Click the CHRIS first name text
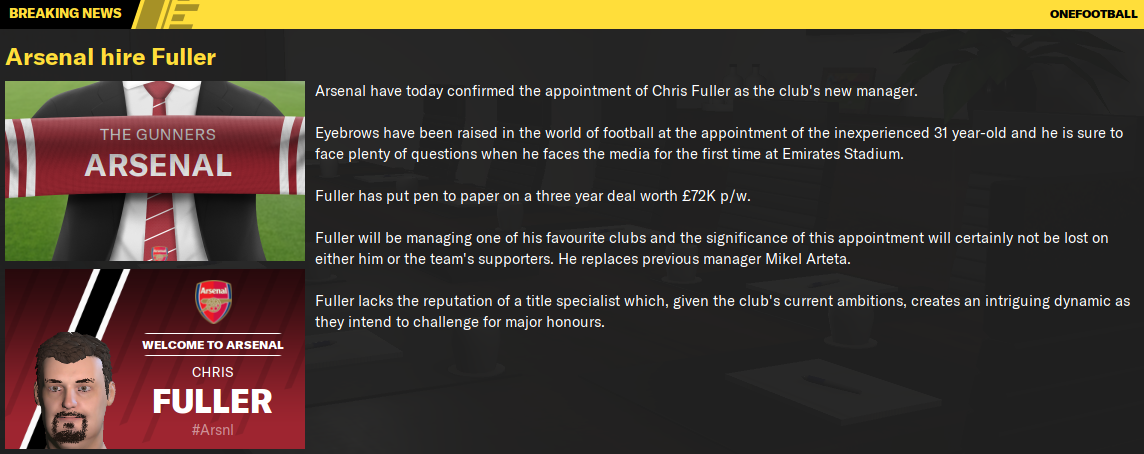The width and height of the screenshot is (1144, 454). [212, 372]
